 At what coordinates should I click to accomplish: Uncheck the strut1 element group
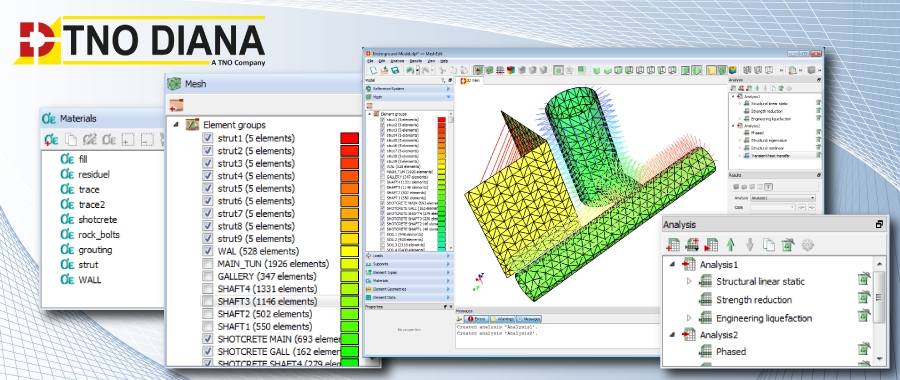[208, 138]
